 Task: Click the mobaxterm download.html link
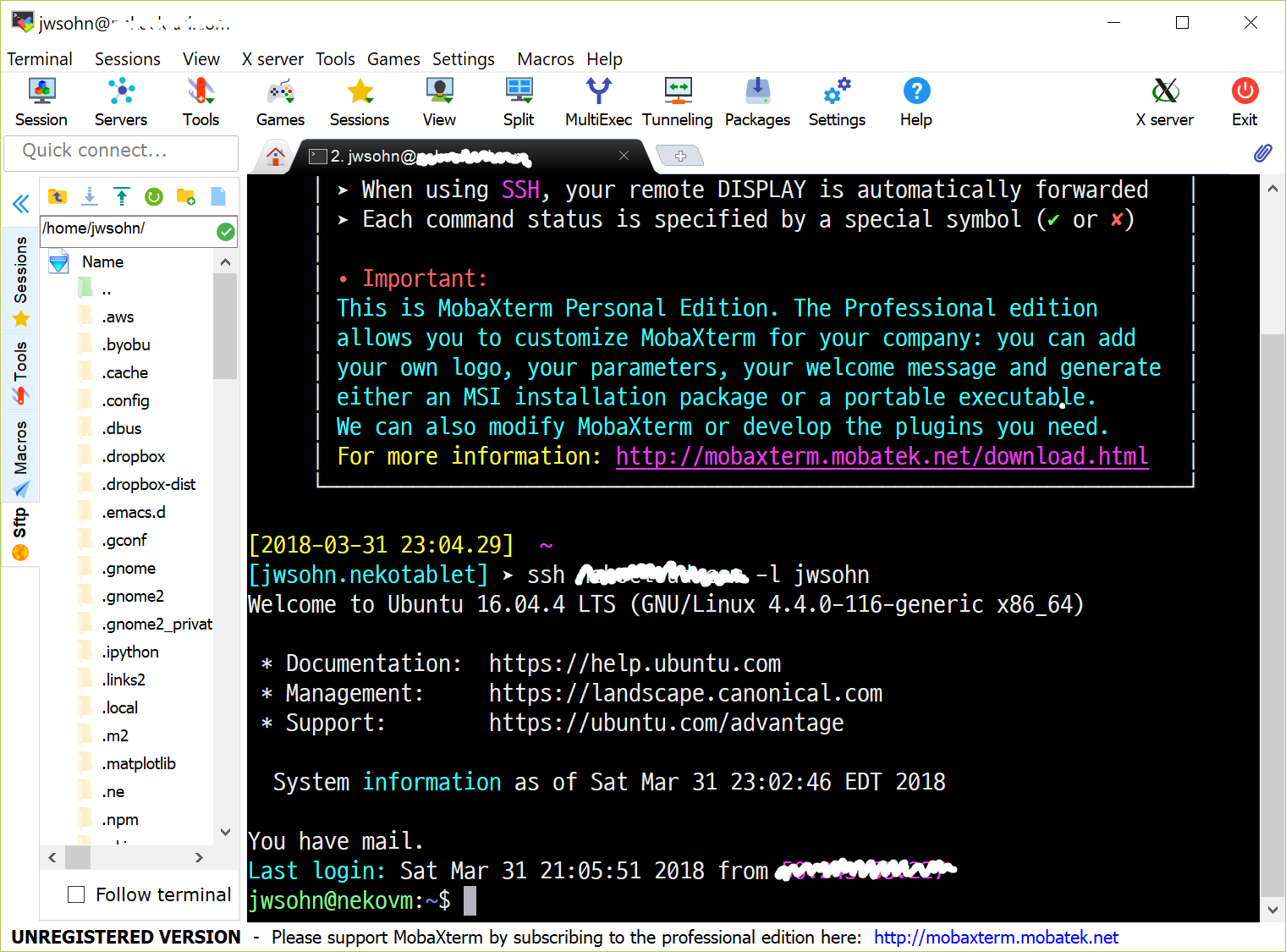tap(882, 457)
